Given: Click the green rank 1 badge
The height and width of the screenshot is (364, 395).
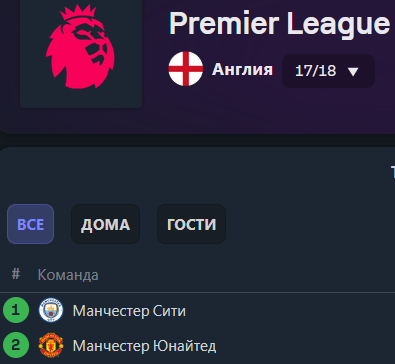Looking at the screenshot, I should [x=16, y=310].
